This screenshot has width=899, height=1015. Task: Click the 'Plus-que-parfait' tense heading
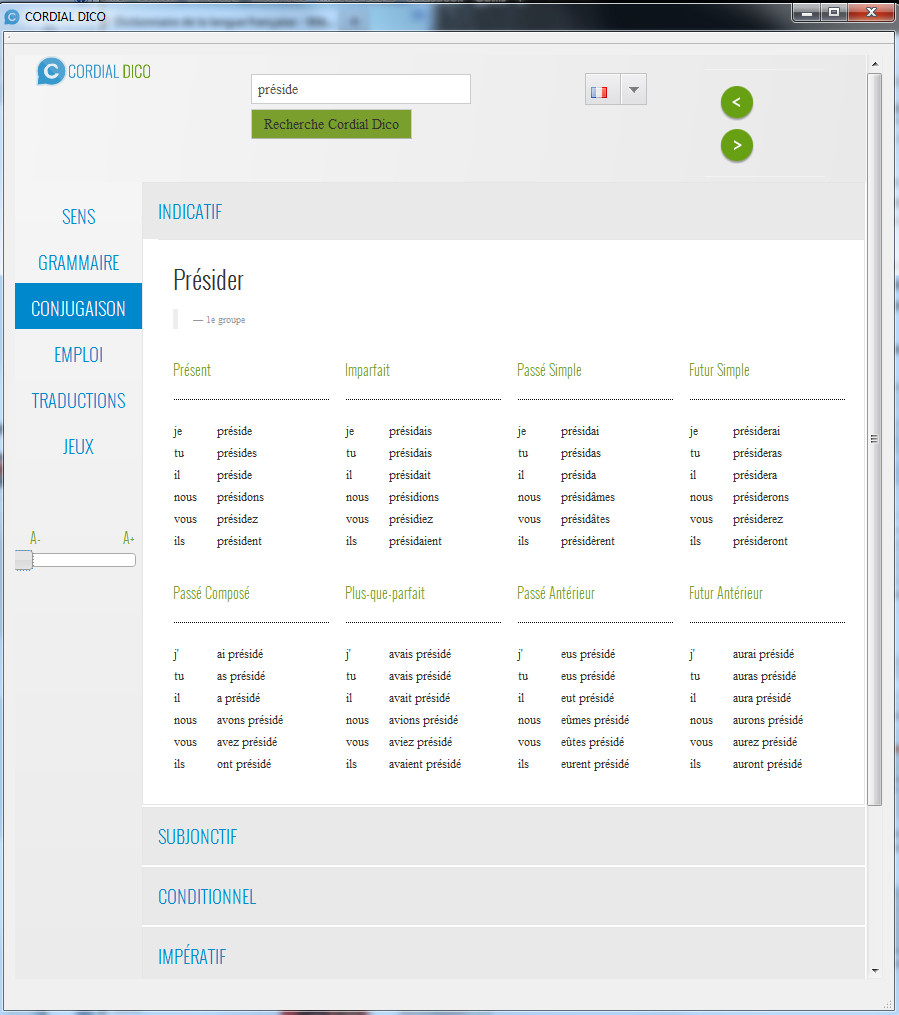click(x=384, y=593)
